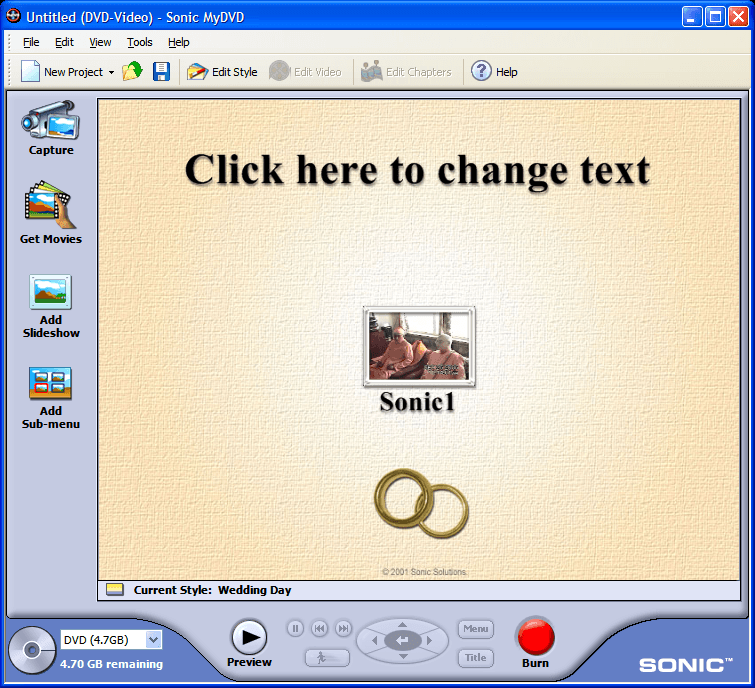755x688 pixels.
Task: Click the Sonic MyDVD title bar app icon
Action: (13, 16)
